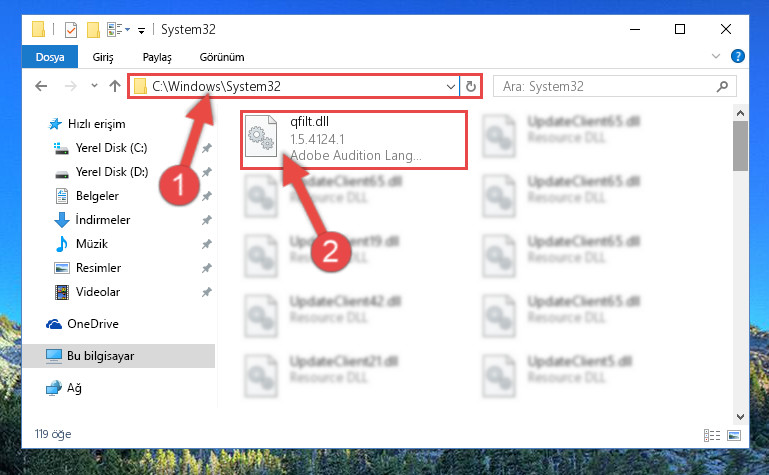The image size is (769, 475).
Task: Expand the address bar history dropdown
Action: [x=451, y=87]
